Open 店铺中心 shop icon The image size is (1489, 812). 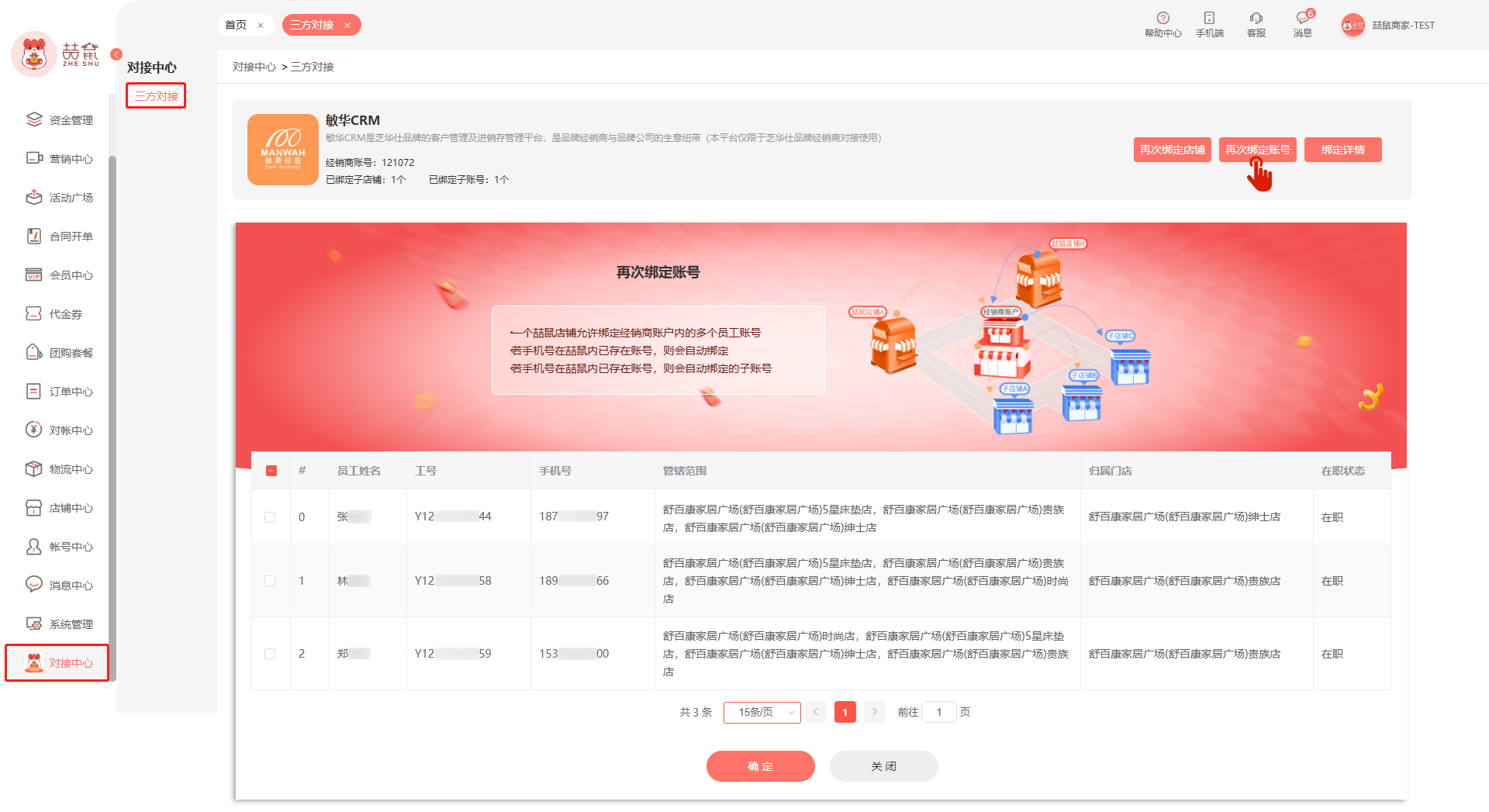click(34, 507)
